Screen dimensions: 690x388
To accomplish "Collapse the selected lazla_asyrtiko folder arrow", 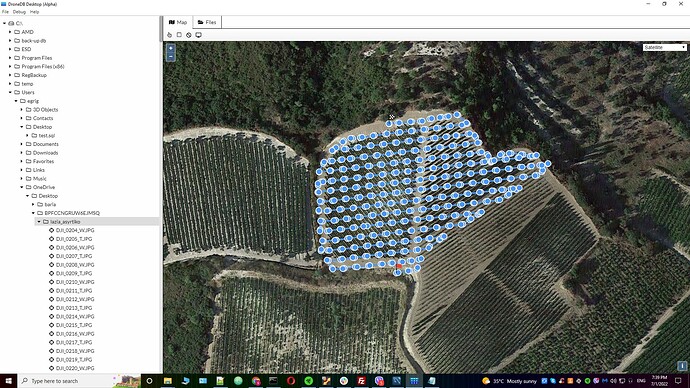I will 39,222.
